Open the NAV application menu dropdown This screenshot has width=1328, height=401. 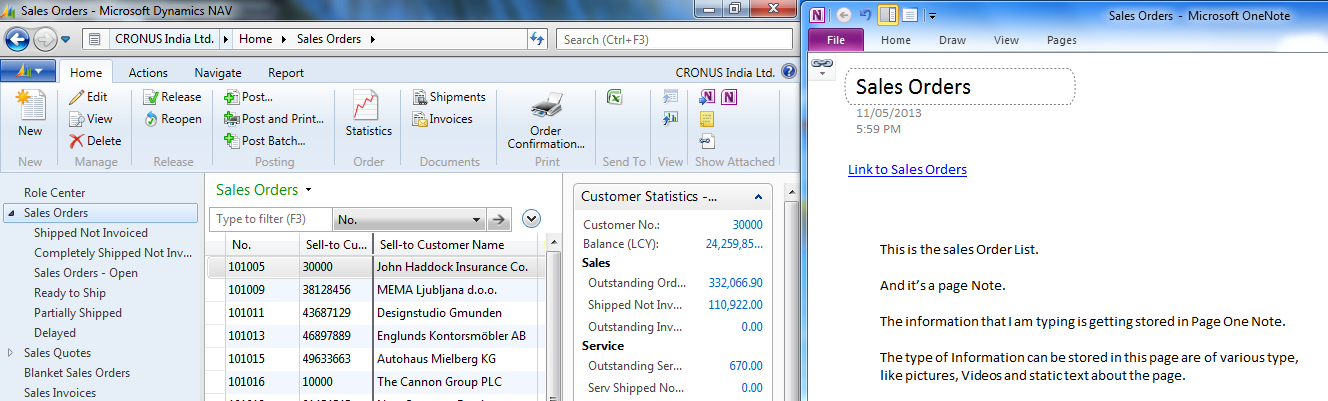(x=28, y=72)
